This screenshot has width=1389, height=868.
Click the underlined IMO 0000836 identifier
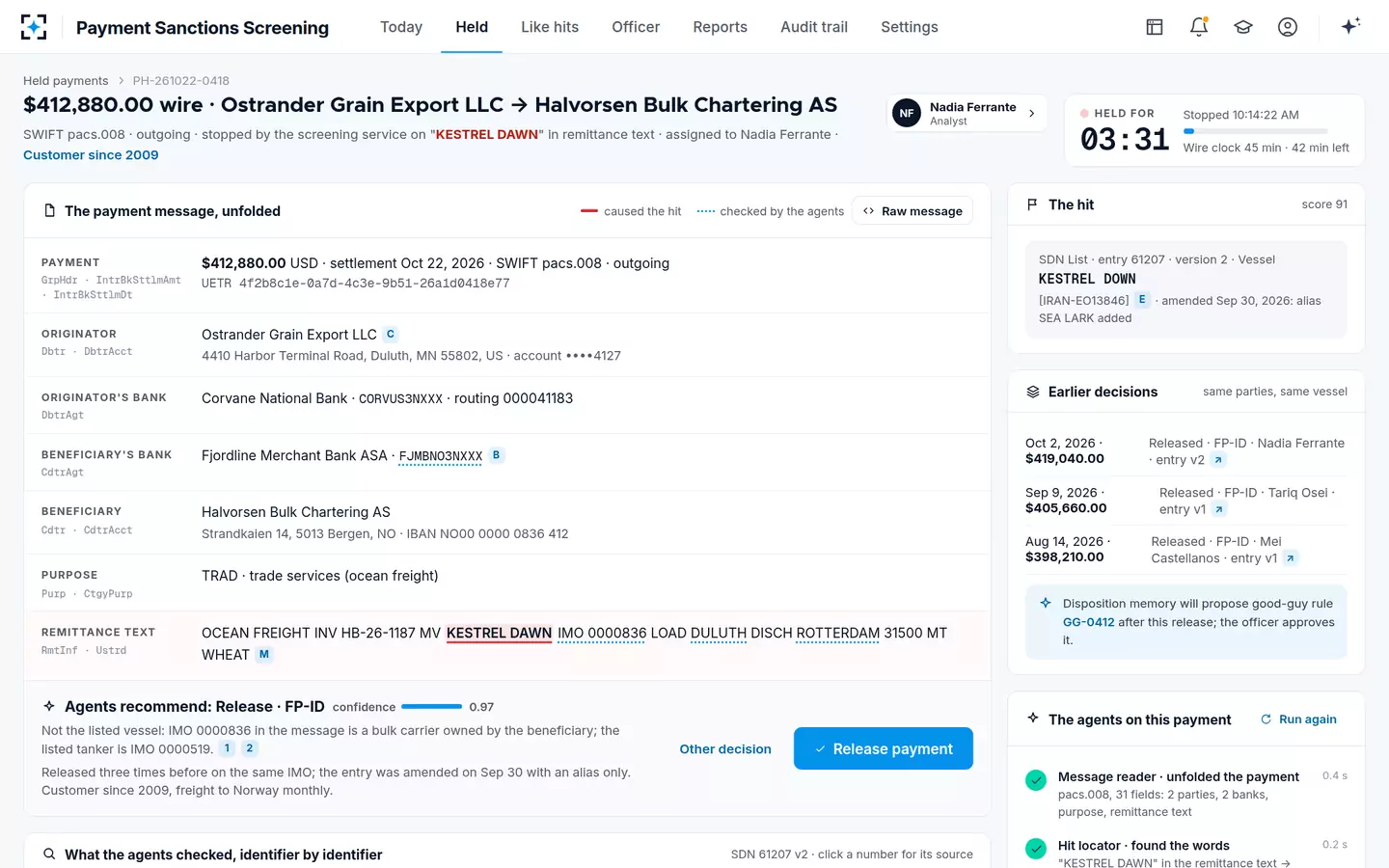click(x=602, y=634)
